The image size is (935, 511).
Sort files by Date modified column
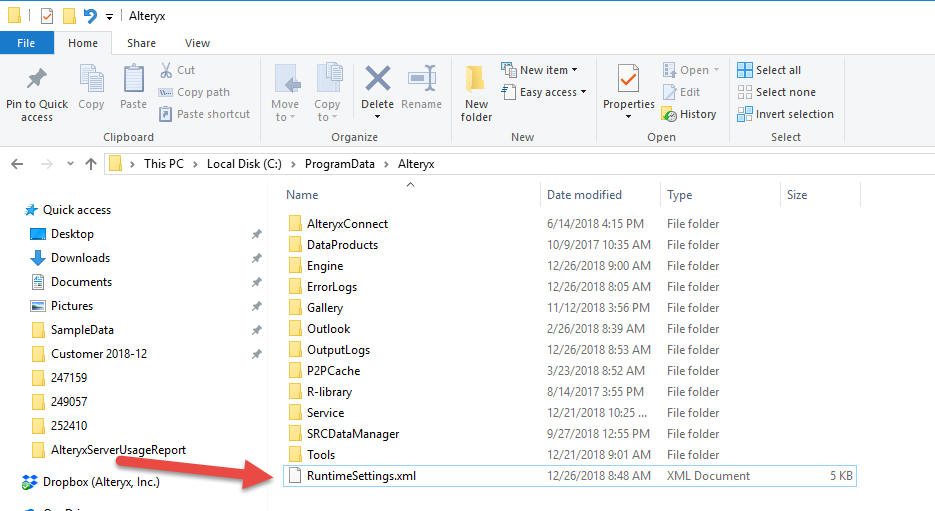coord(584,195)
